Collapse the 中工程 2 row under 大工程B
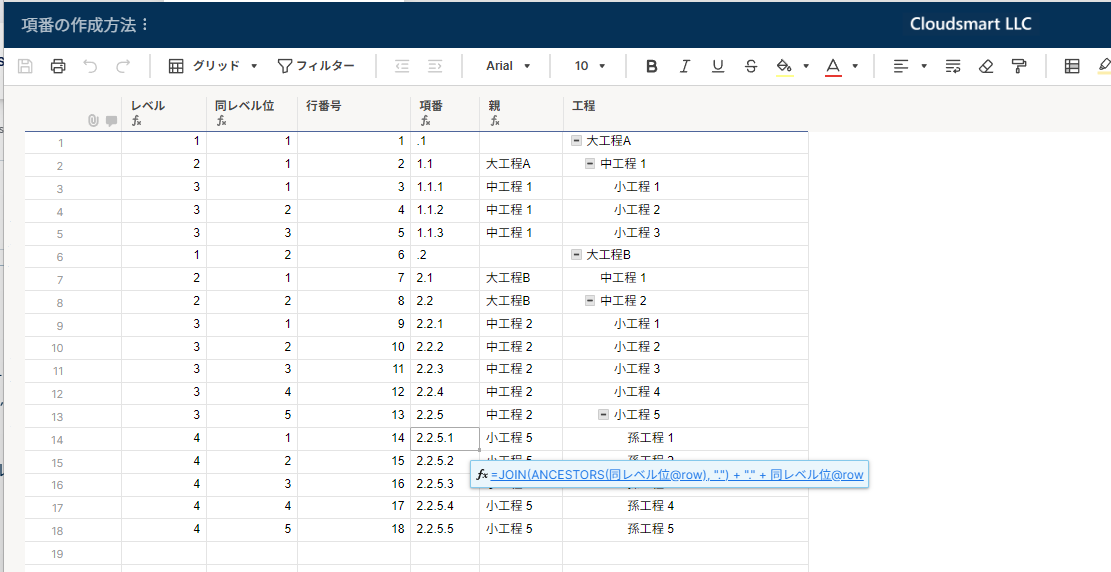This screenshot has height=572, width=1111. 590,301
